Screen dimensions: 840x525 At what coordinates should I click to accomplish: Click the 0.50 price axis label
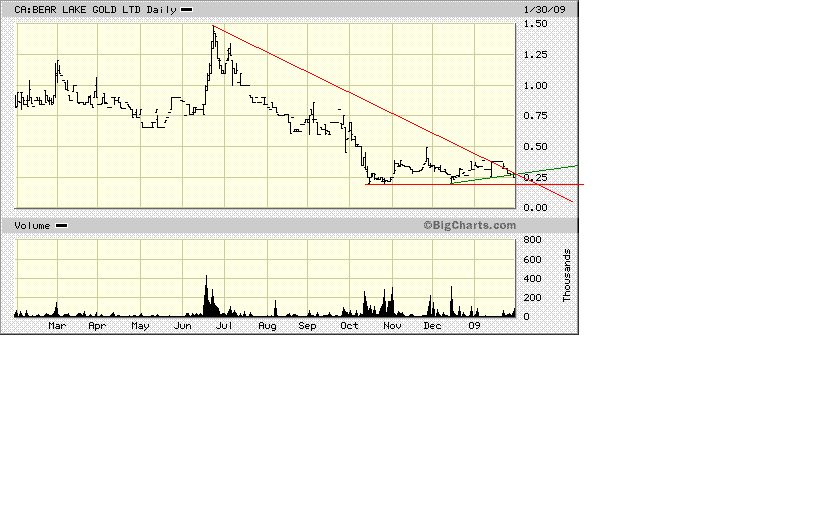535,147
